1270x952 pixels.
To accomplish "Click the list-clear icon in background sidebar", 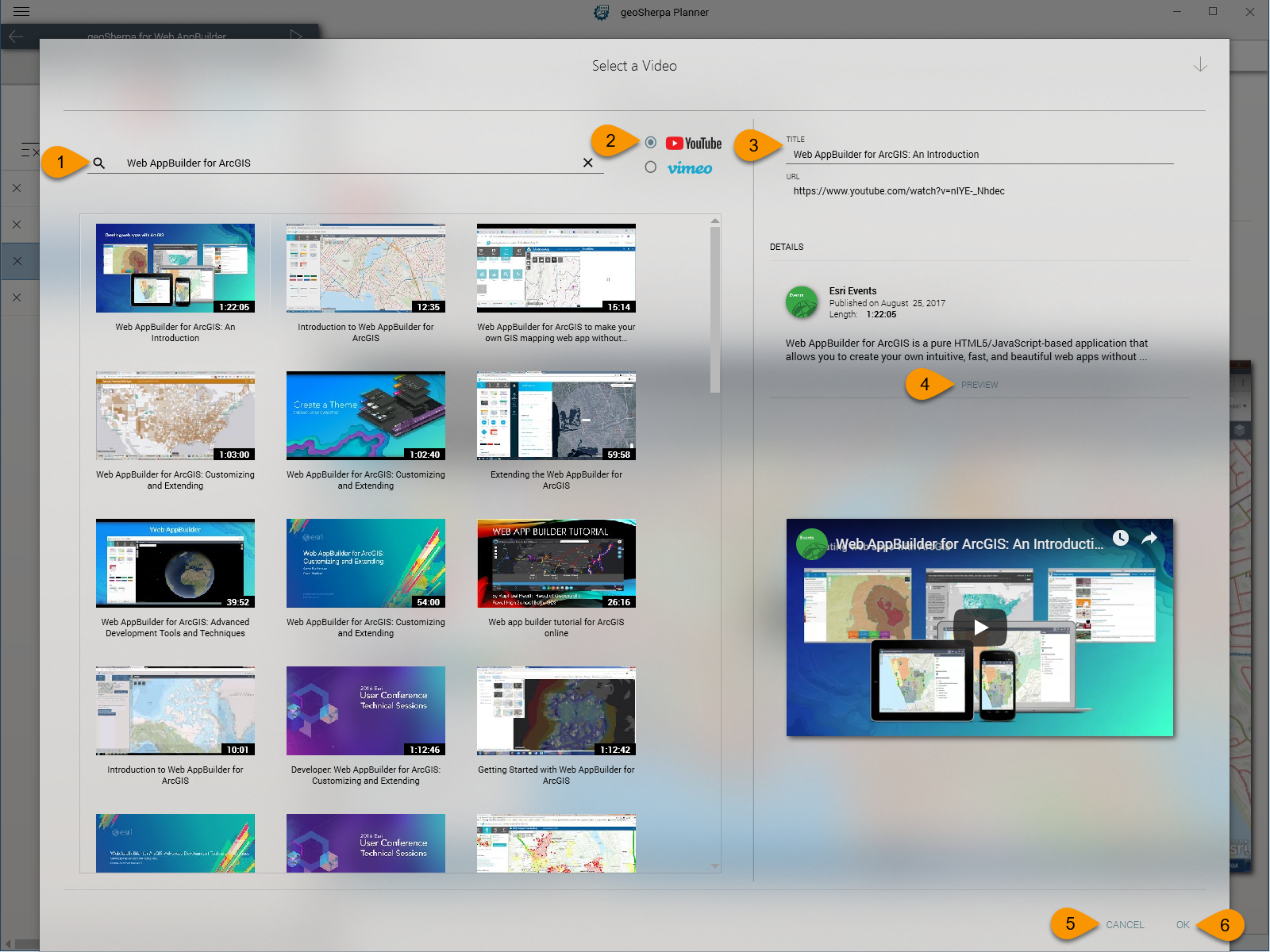I will click(x=29, y=151).
